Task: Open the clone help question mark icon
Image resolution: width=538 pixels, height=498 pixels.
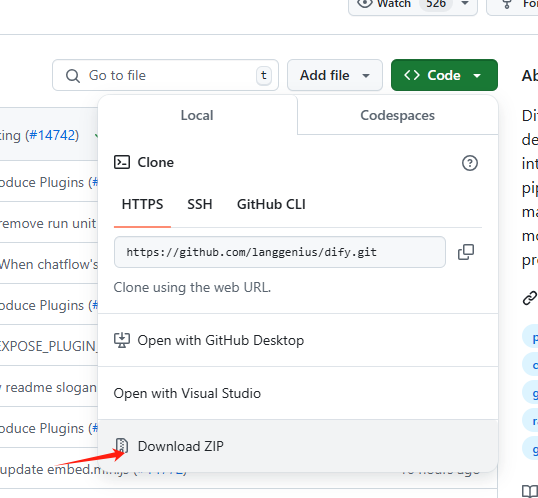Action: click(x=470, y=163)
